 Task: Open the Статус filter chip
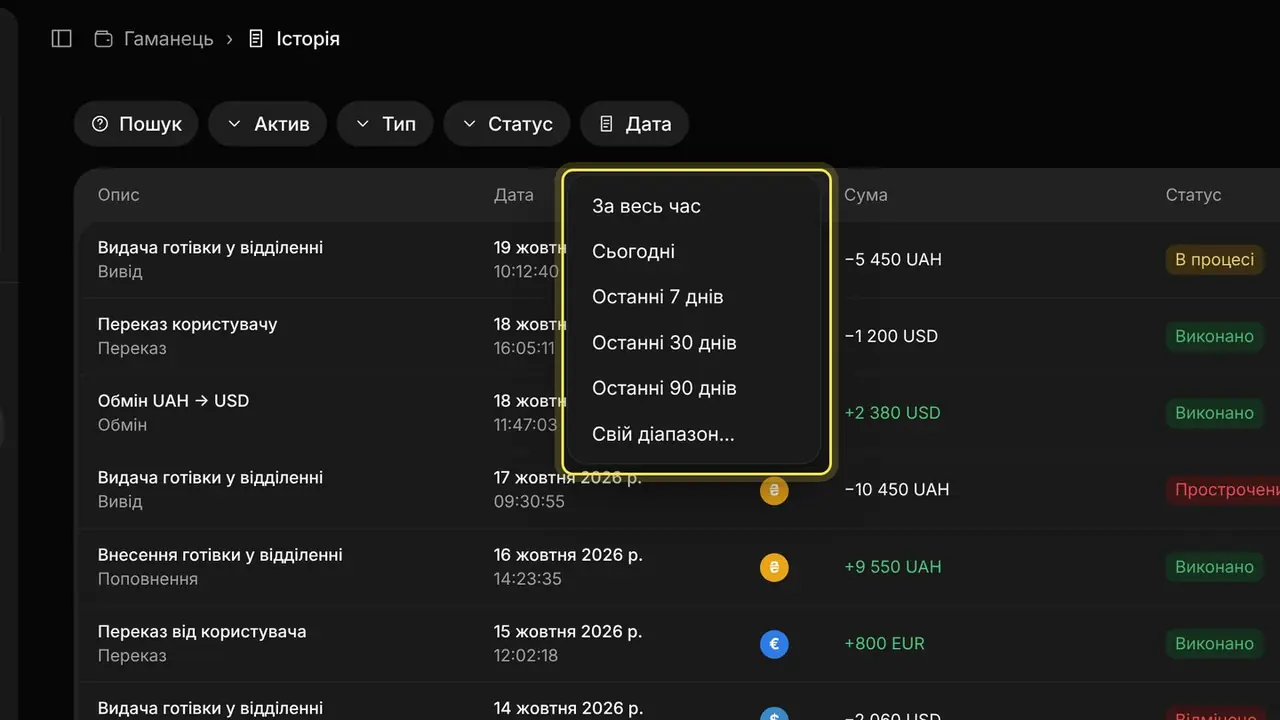coord(507,124)
